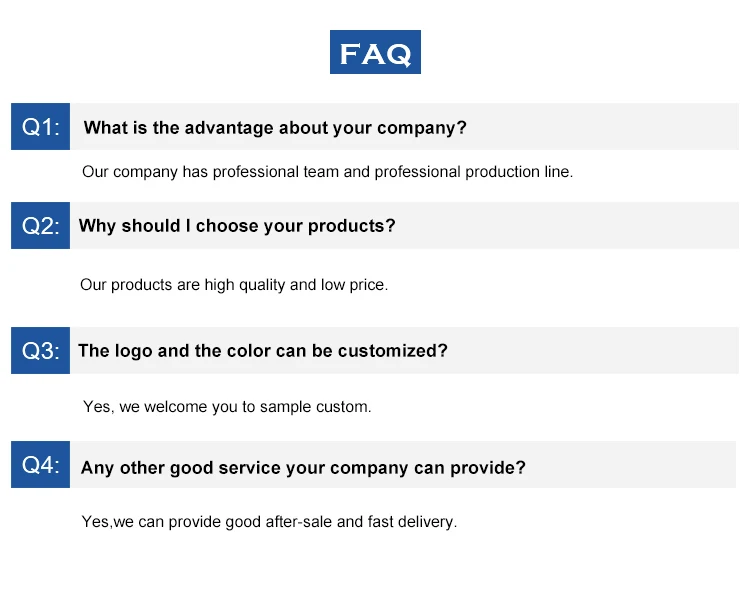This screenshot has height=599, width=750.
Task: Select the 'welcome you to sample custom' answer
Action: 227,407
